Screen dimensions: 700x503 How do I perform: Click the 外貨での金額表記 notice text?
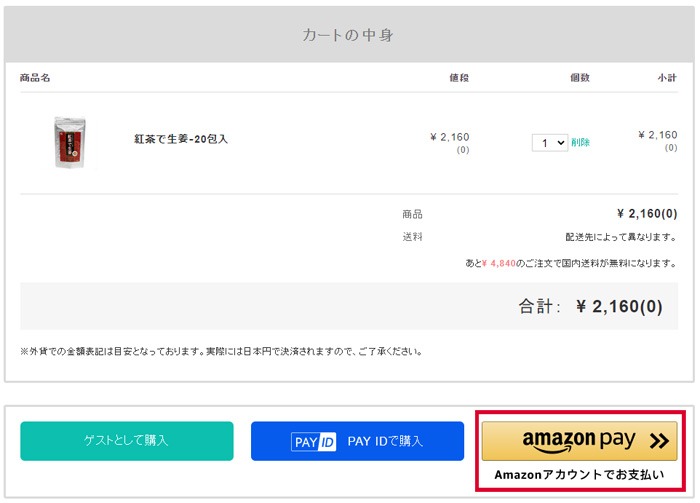(x=221, y=352)
